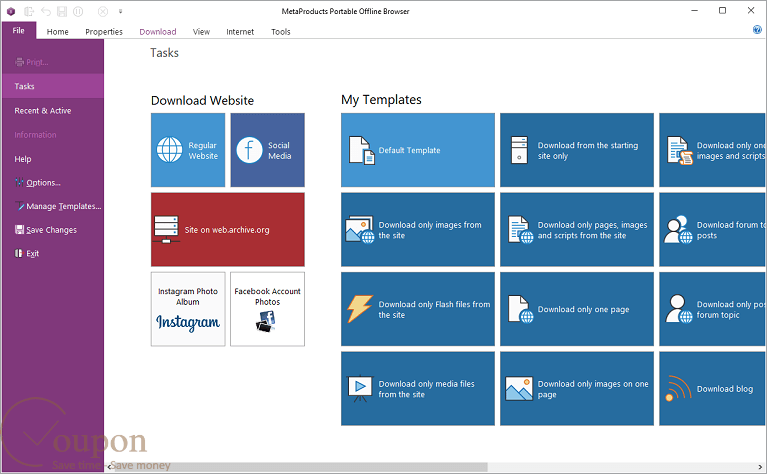The image size is (767, 474).
Task: Click the Save Changes floppy icon
Action: click(19, 230)
